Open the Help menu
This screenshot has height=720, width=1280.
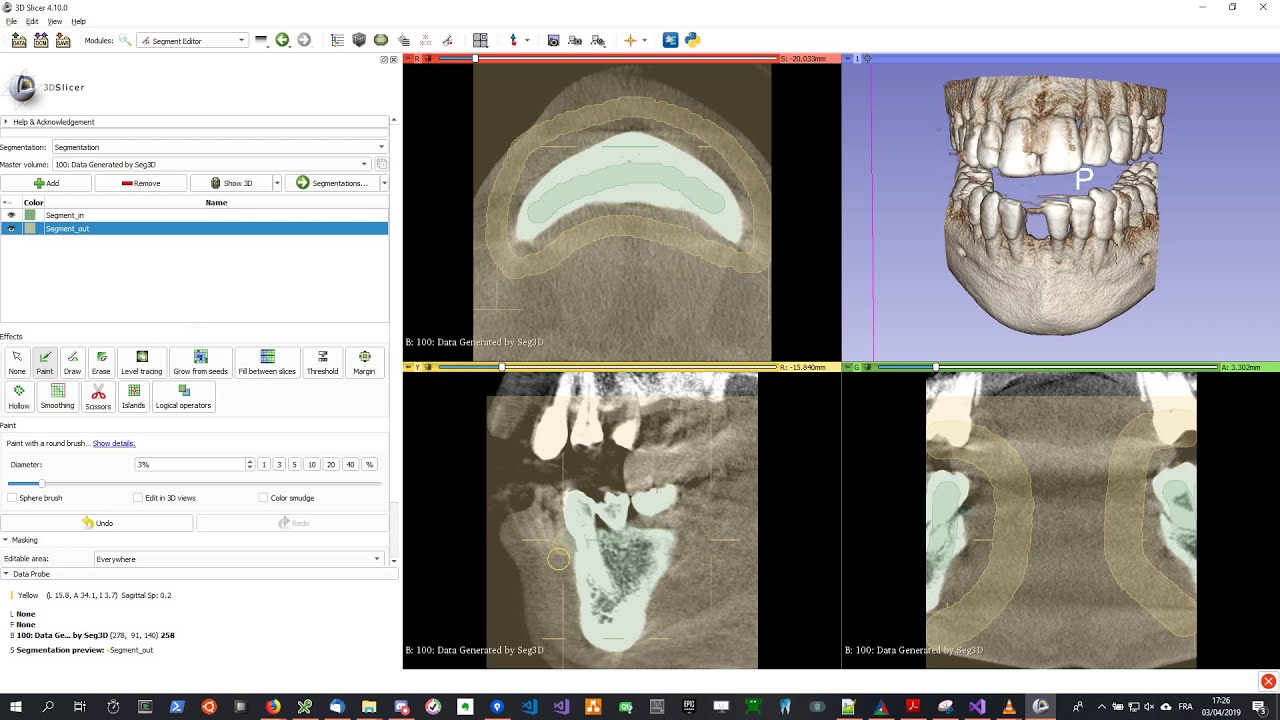(78, 21)
